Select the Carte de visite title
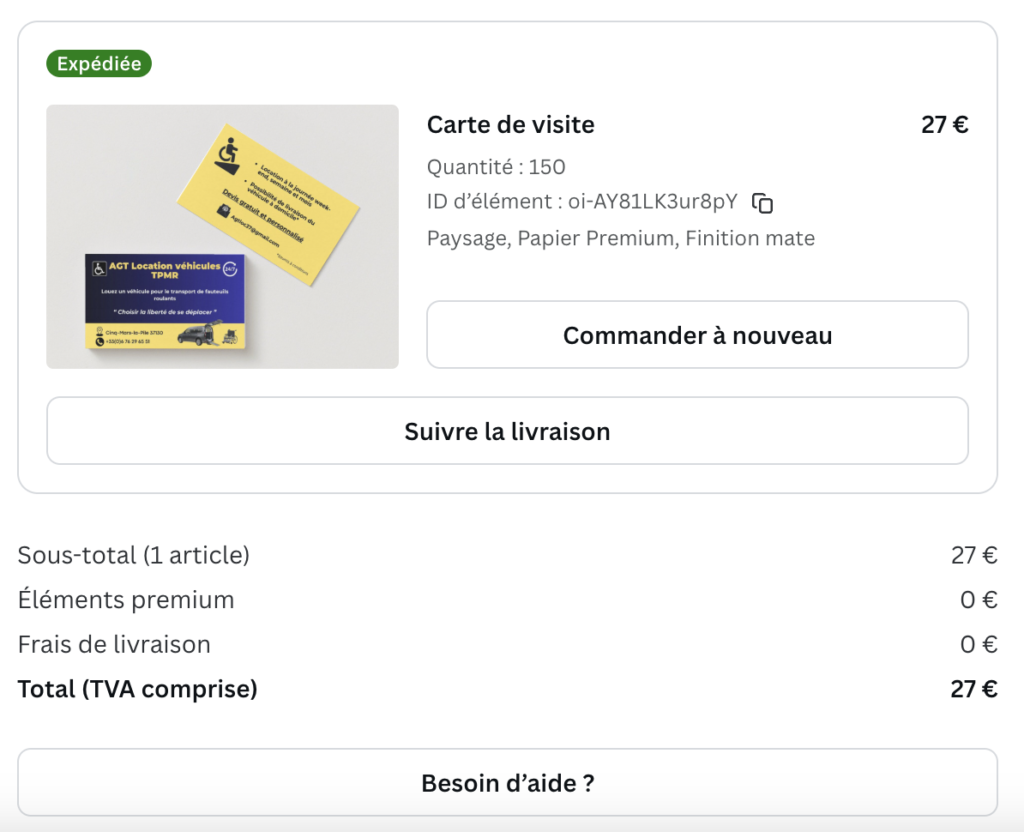This screenshot has height=832, width=1024. [x=511, y=125]
